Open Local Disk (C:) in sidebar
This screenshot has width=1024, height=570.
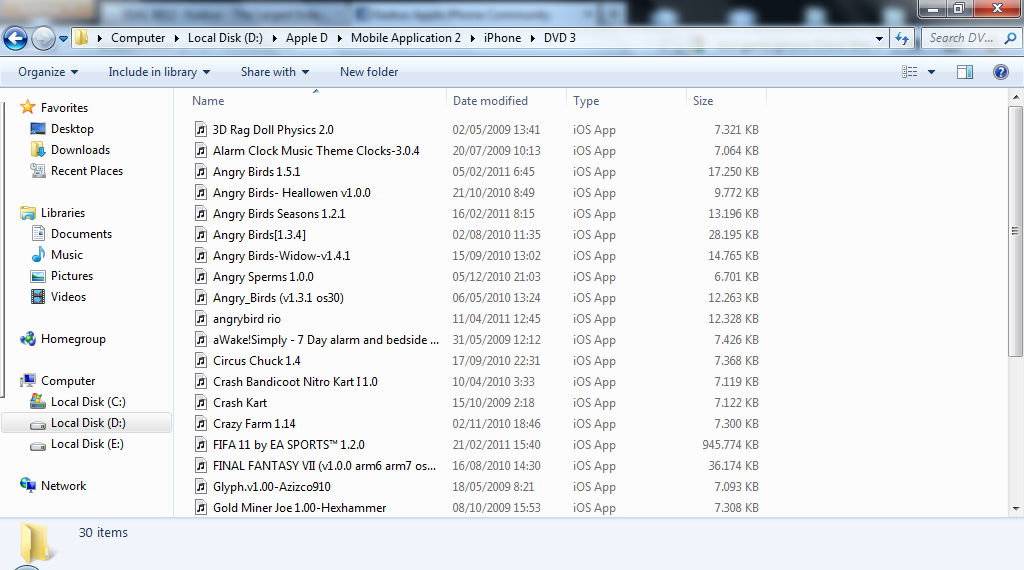[x=88, y=402]
